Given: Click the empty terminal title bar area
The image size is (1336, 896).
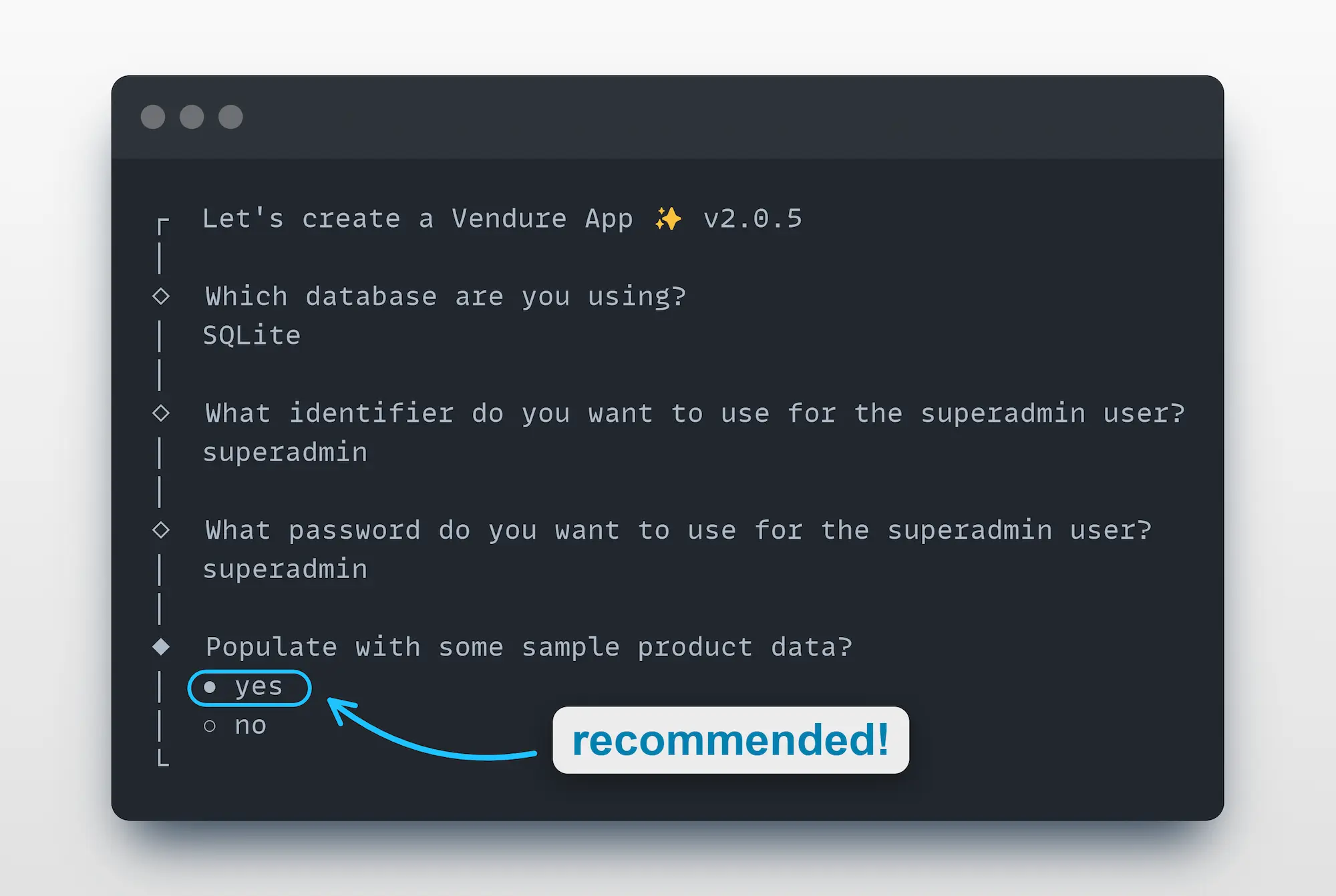Looking at the screenshot, I should (x=668, y=117).
